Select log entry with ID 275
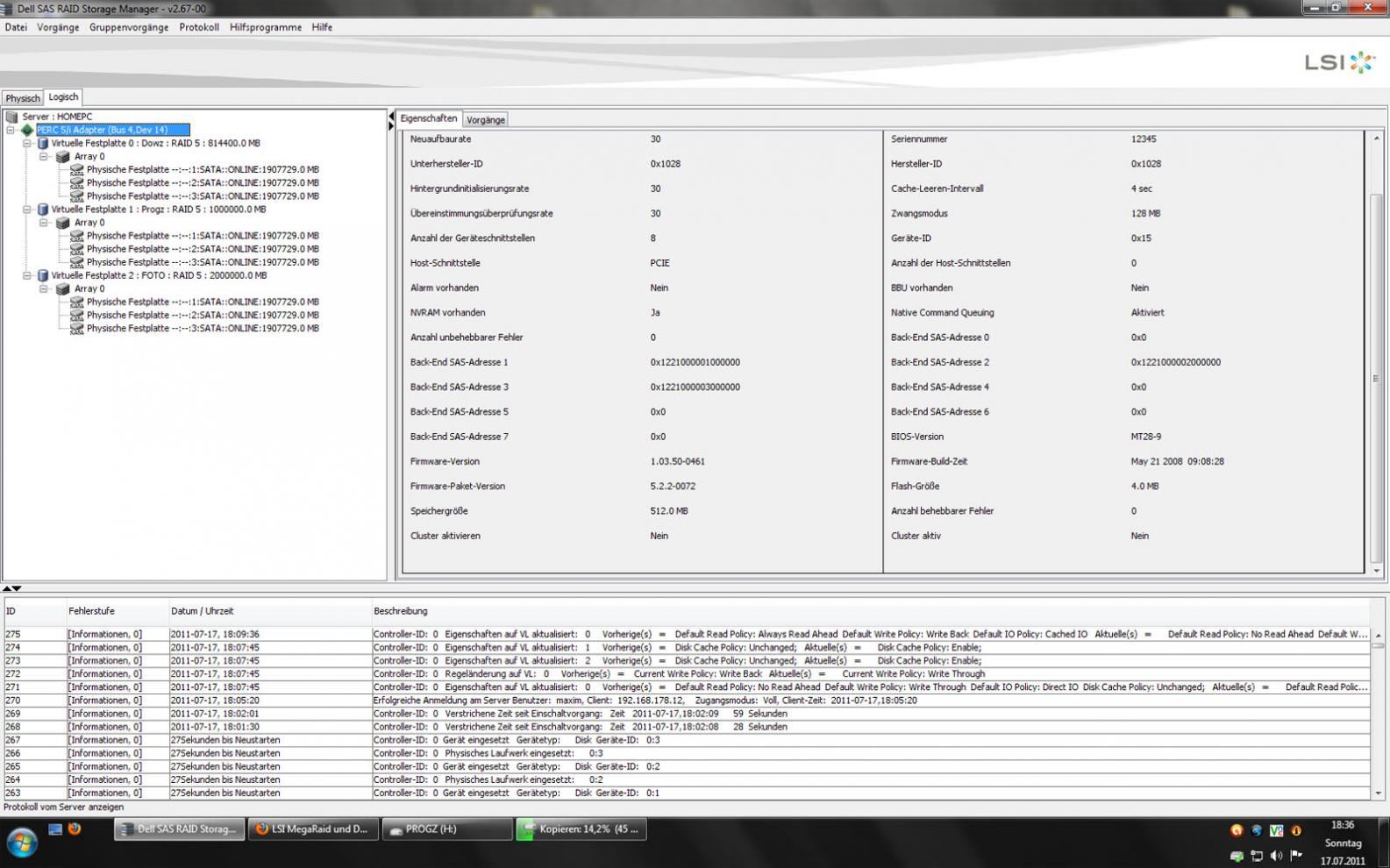 pyautogui.click(x=687, y=634)
